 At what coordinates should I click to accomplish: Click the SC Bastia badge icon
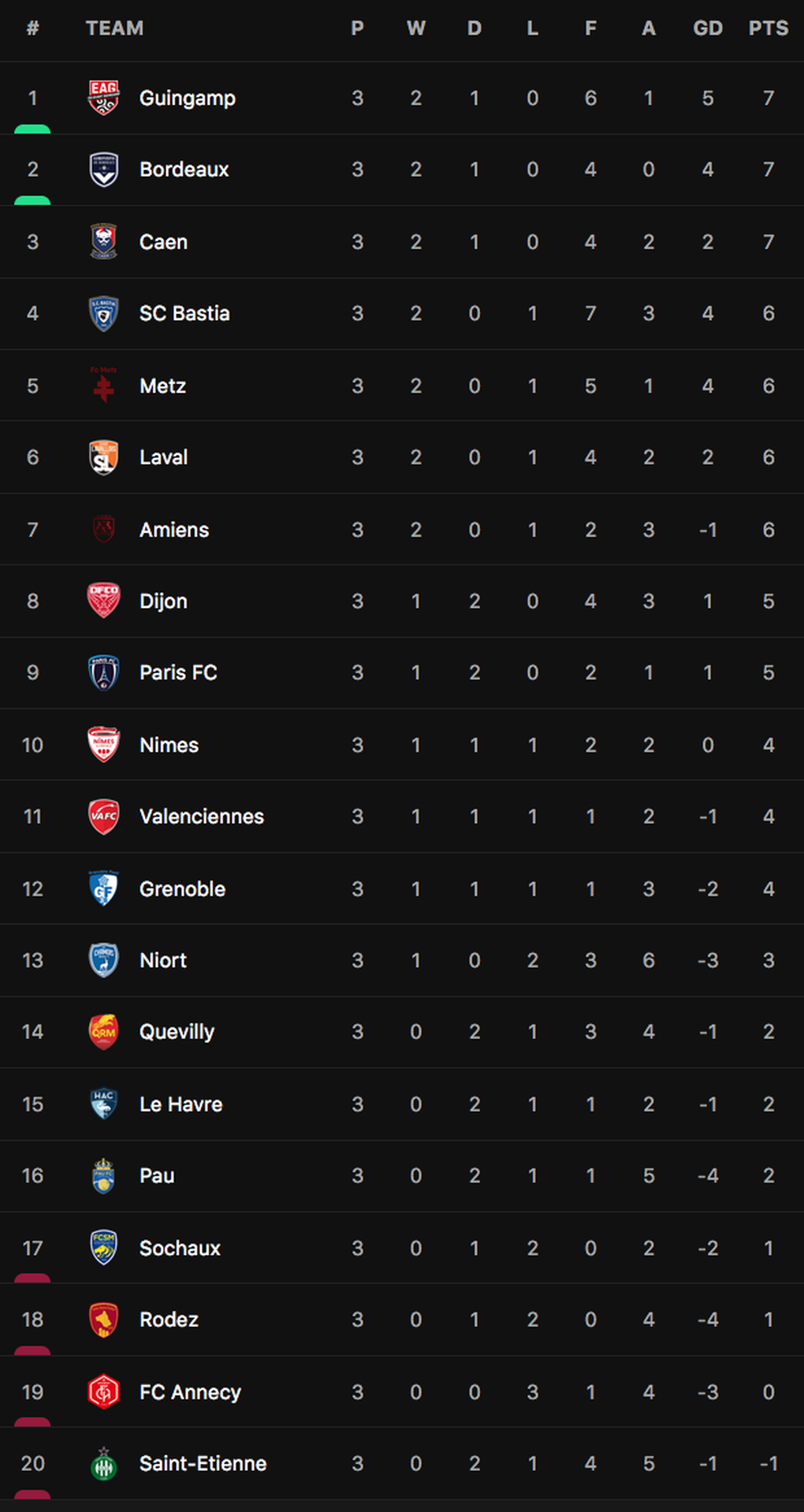pos(103,313)
